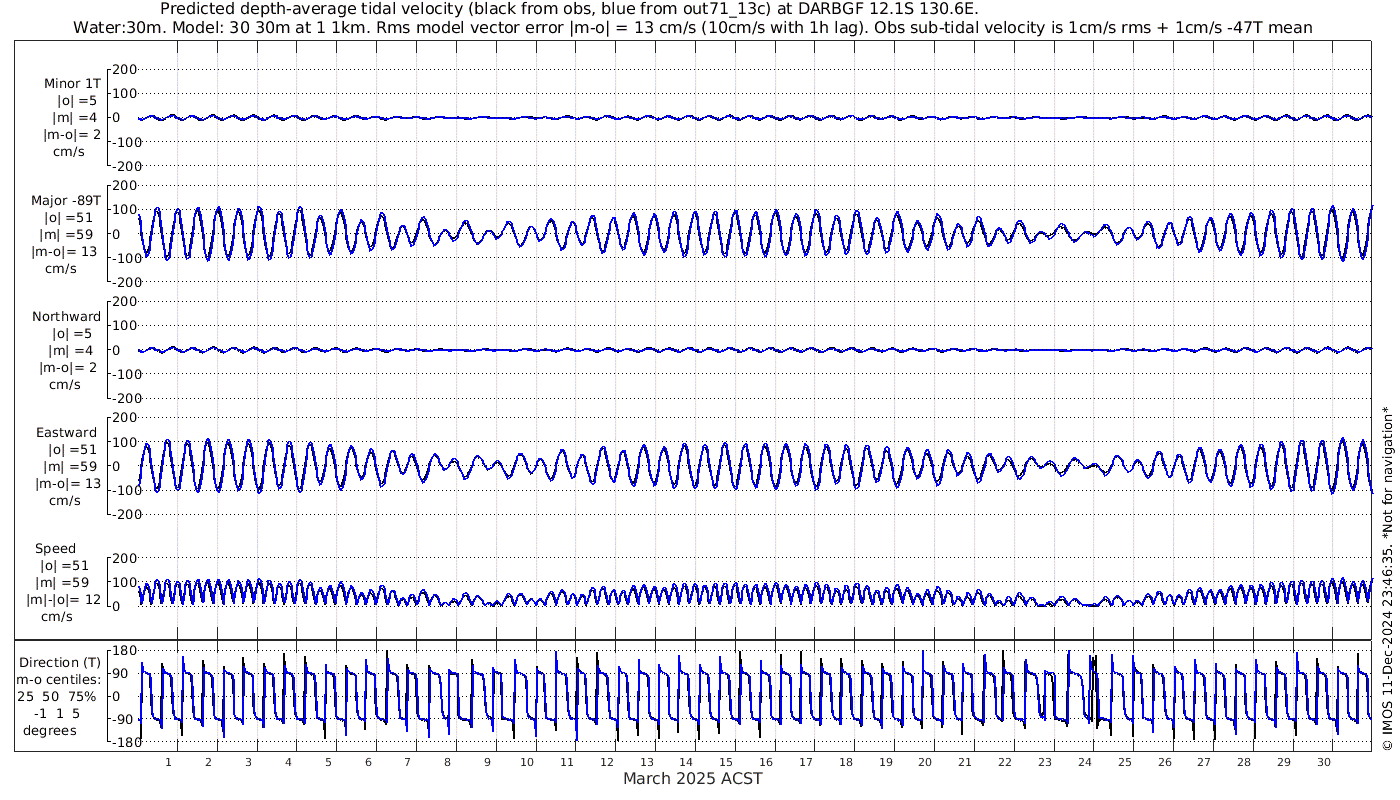Click the 'degrees' unit label
Screen dimensions: 1400x800
click(x=50, y=730)
